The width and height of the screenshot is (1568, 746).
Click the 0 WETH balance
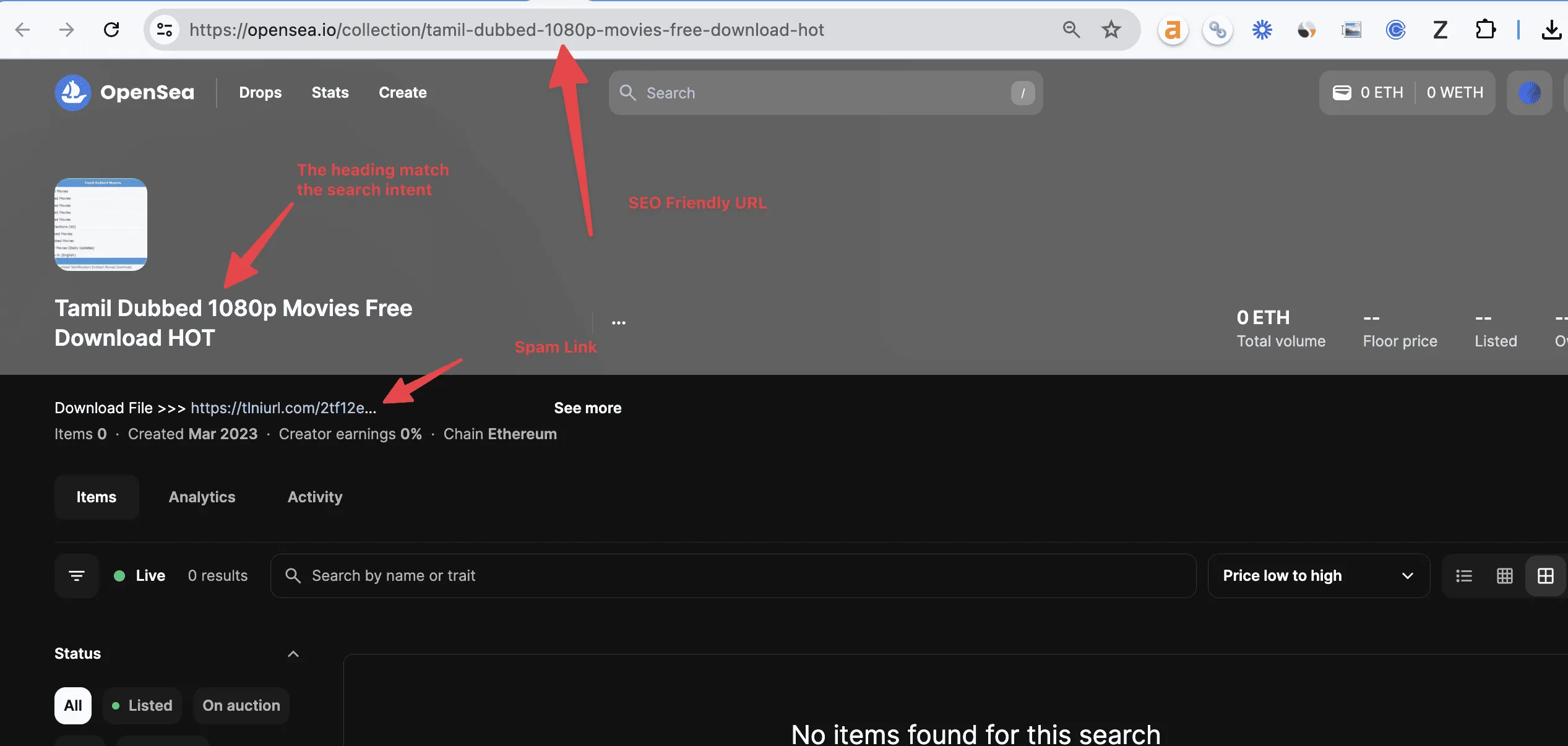pyautogui.click(x=1455, y=93)
